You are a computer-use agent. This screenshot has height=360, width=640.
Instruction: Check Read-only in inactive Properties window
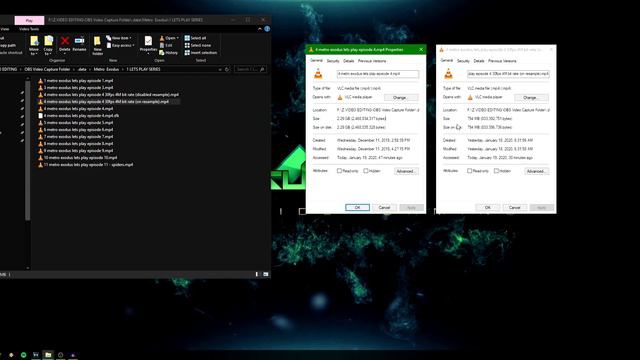click(469, 171)
